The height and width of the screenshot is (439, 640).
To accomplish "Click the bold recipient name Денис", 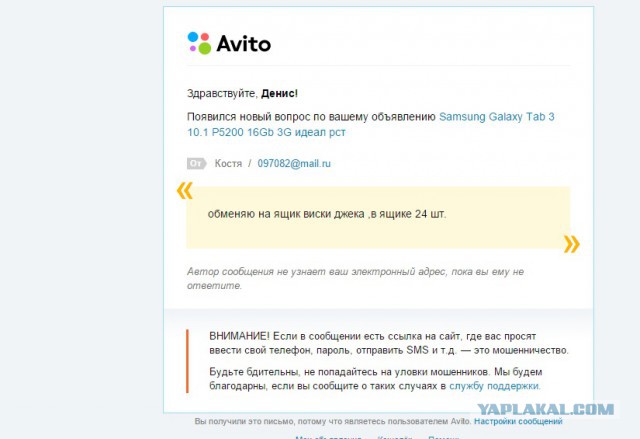I will pos(278,93).
